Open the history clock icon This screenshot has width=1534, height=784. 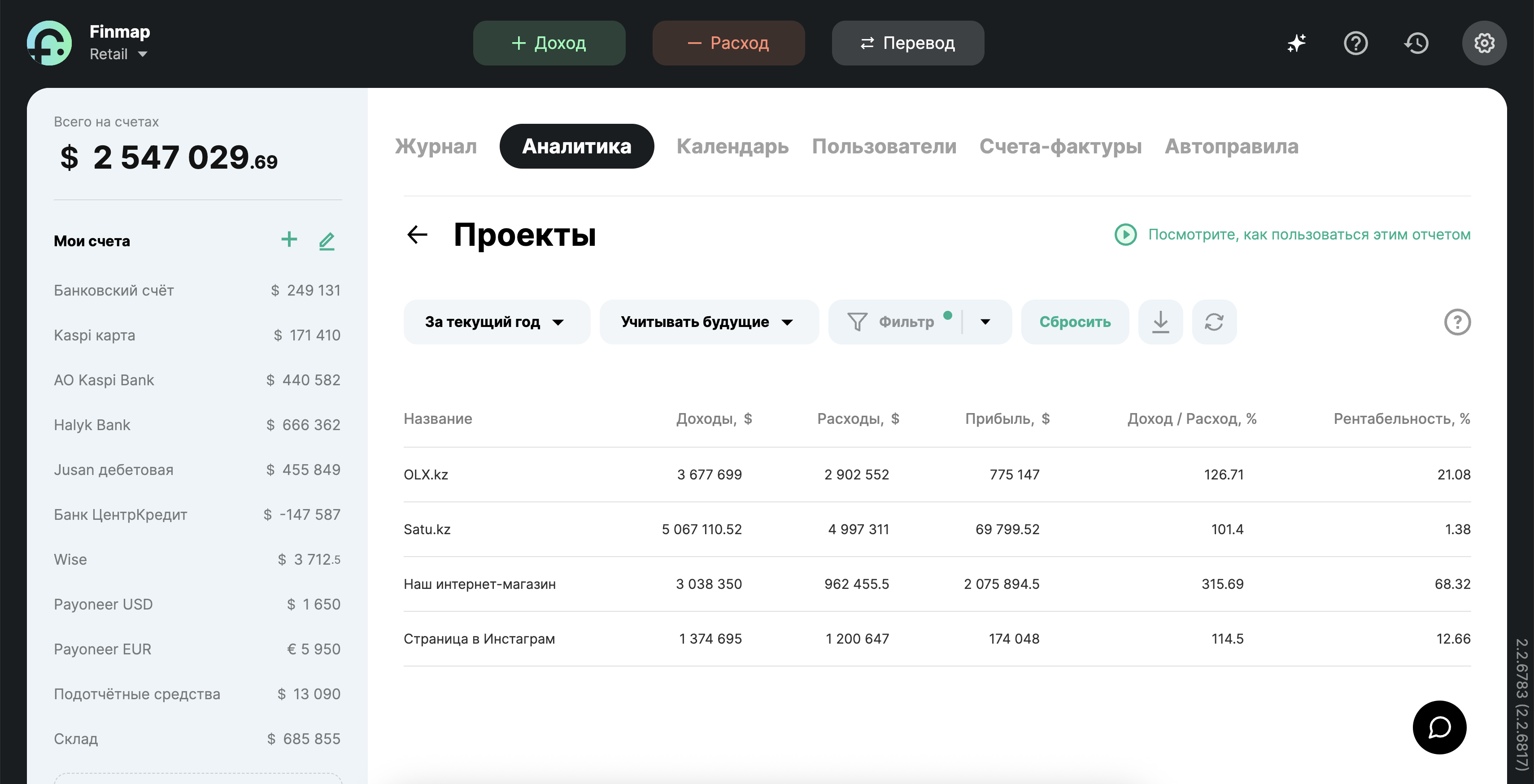(1416, 43)
